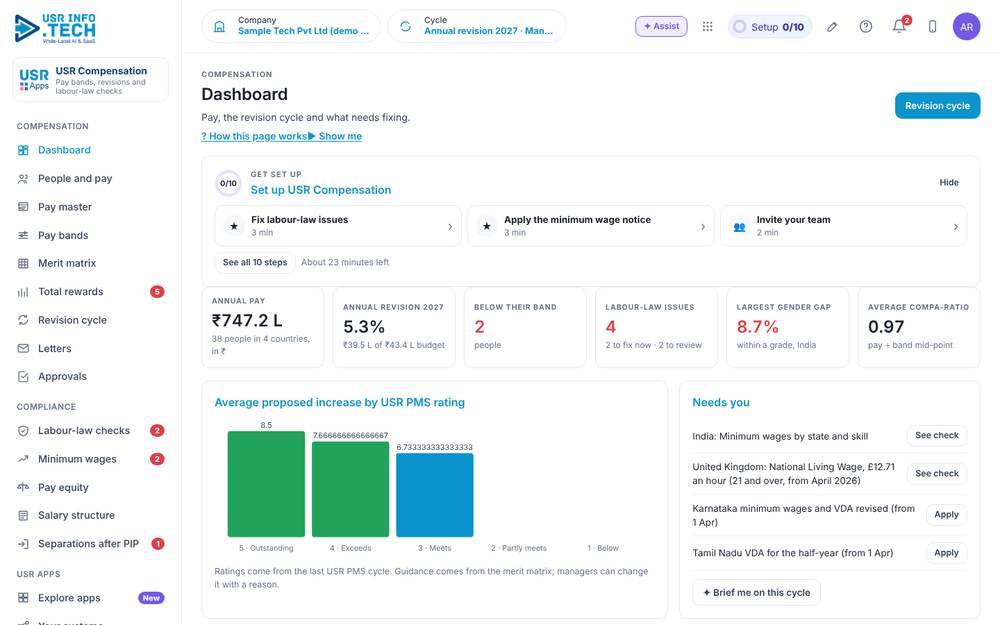See check for India minimum wages
Viewport: 1000px width, 625px height.
[936, 436]
